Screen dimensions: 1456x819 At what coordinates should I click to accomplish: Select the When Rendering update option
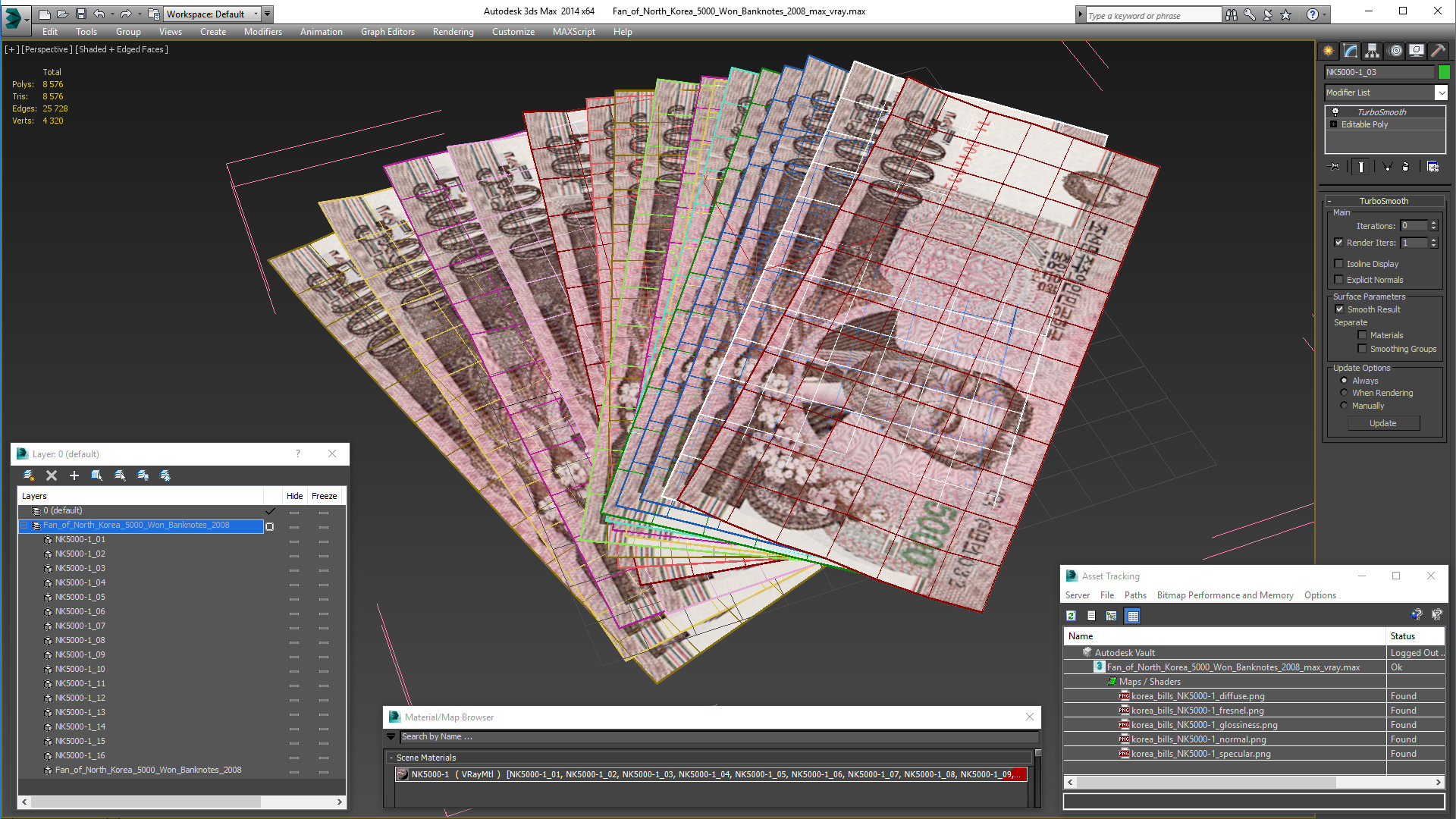[x=1344, y=393]
